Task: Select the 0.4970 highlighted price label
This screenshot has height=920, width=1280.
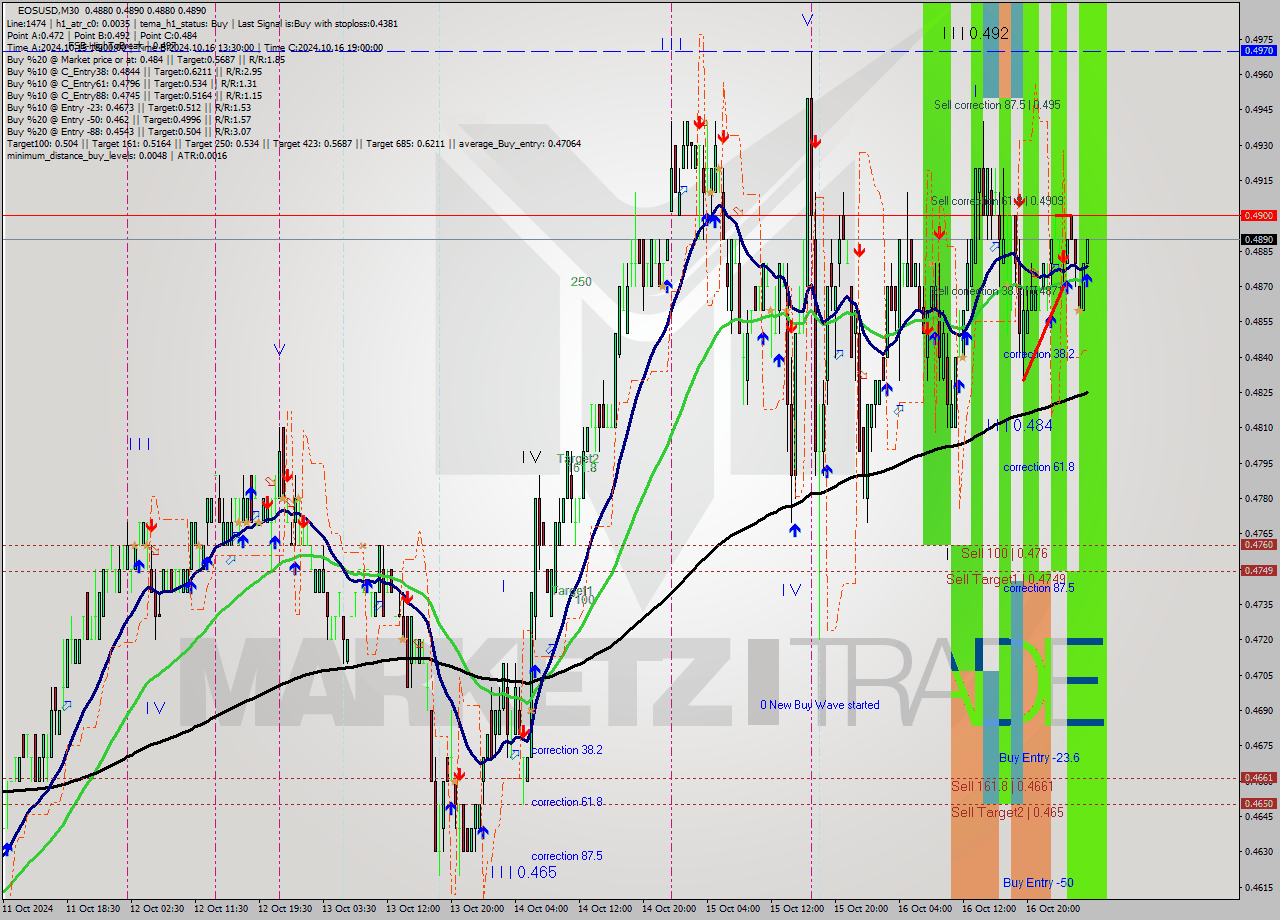Action: 1257,50
